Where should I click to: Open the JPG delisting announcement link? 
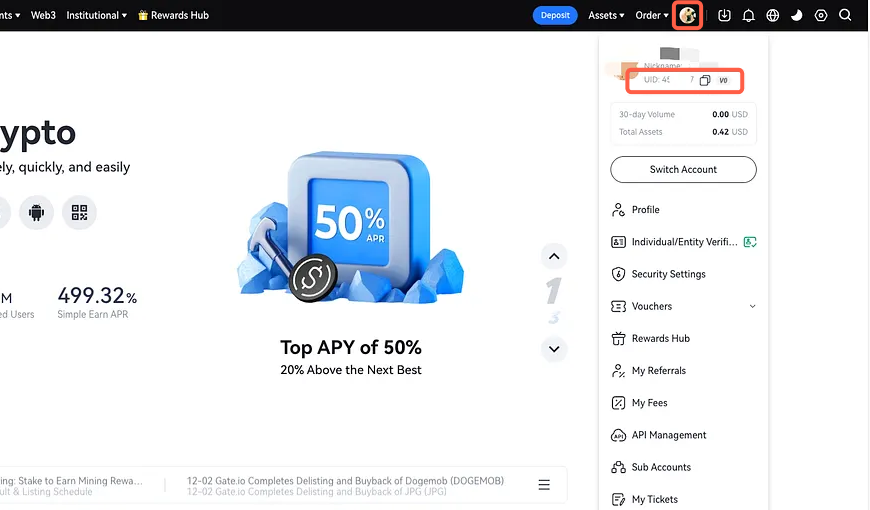pyautogui.click(x=316, y=492)
